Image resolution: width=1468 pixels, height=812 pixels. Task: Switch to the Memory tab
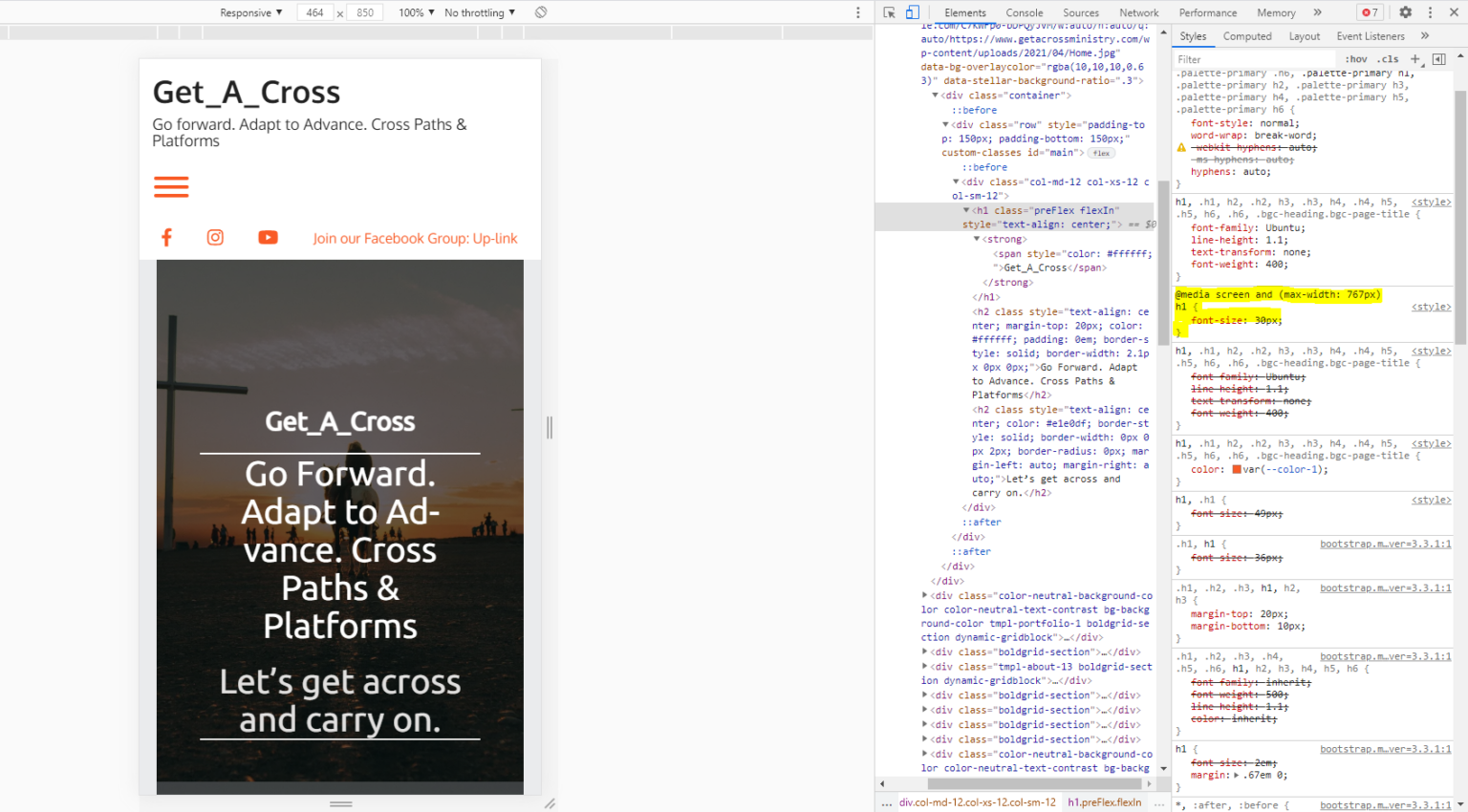[x=1276, y=12]
